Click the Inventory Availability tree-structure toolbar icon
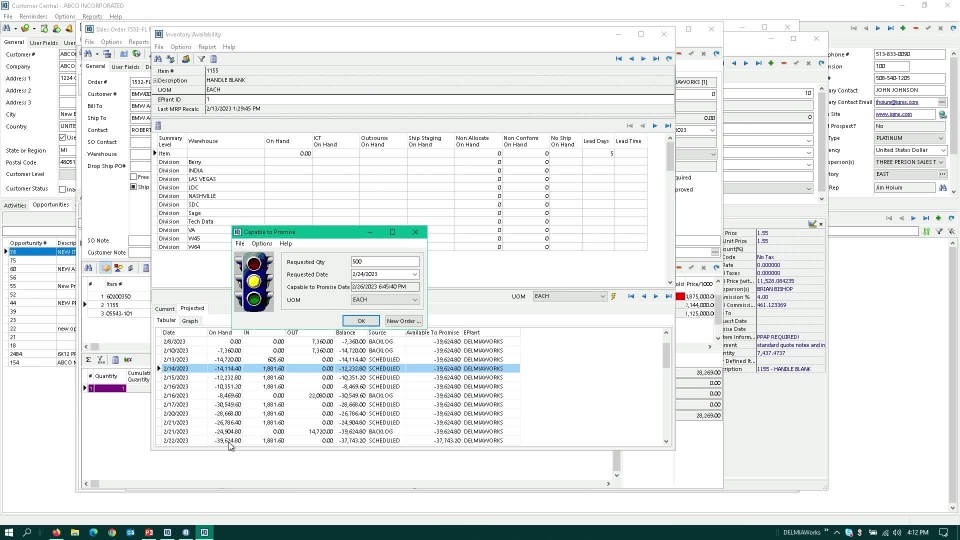 [171, 59]
